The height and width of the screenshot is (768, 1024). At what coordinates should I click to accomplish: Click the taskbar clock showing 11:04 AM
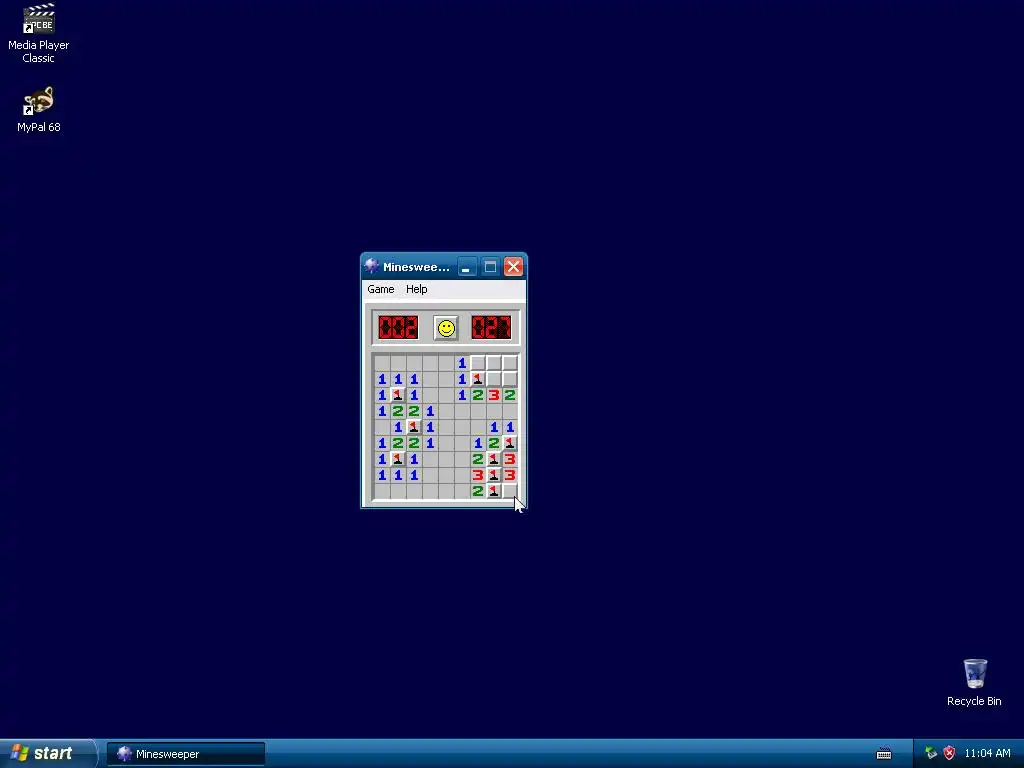click(x=987, y=754)
